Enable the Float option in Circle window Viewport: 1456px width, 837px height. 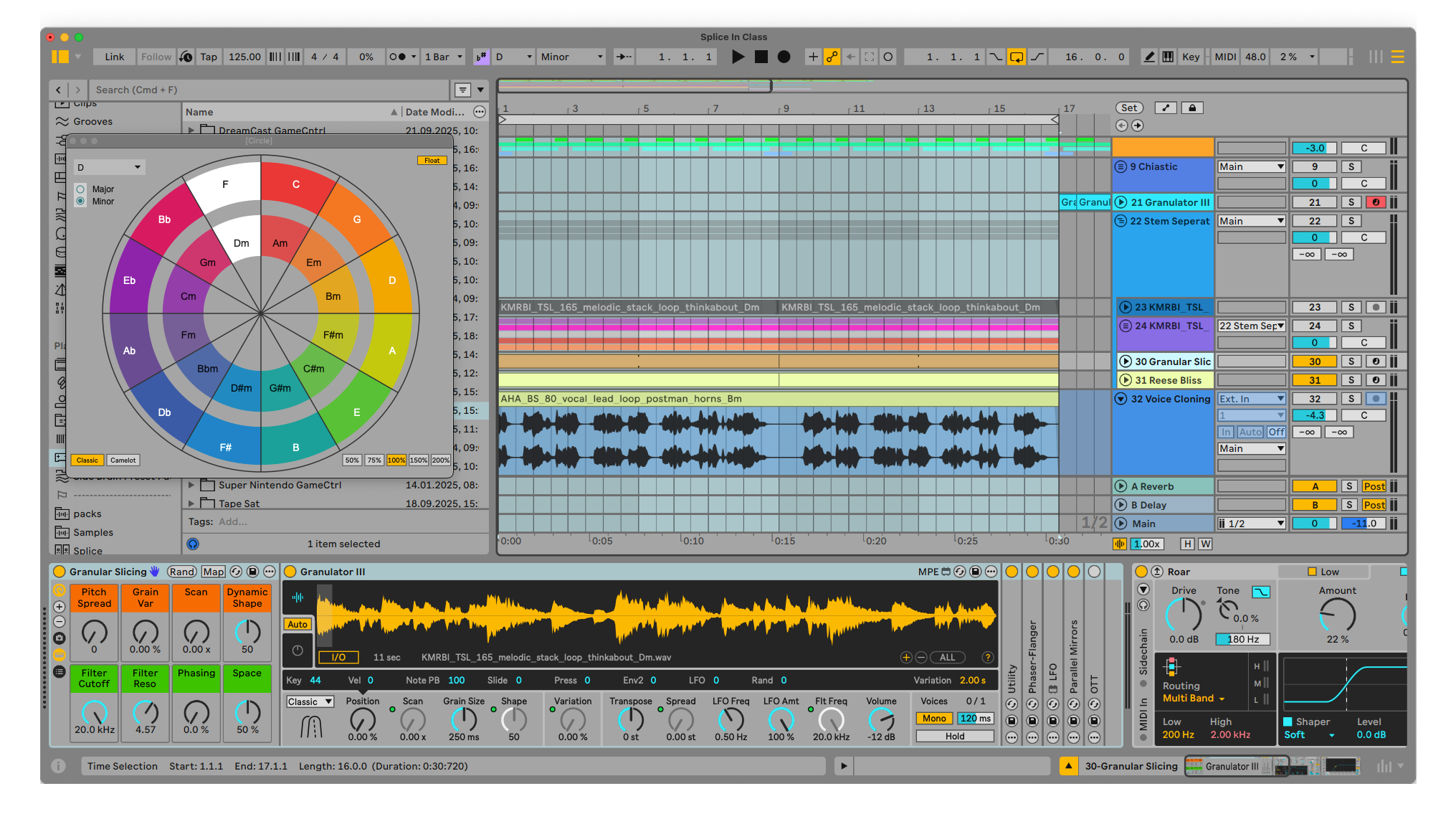(432, 160)
